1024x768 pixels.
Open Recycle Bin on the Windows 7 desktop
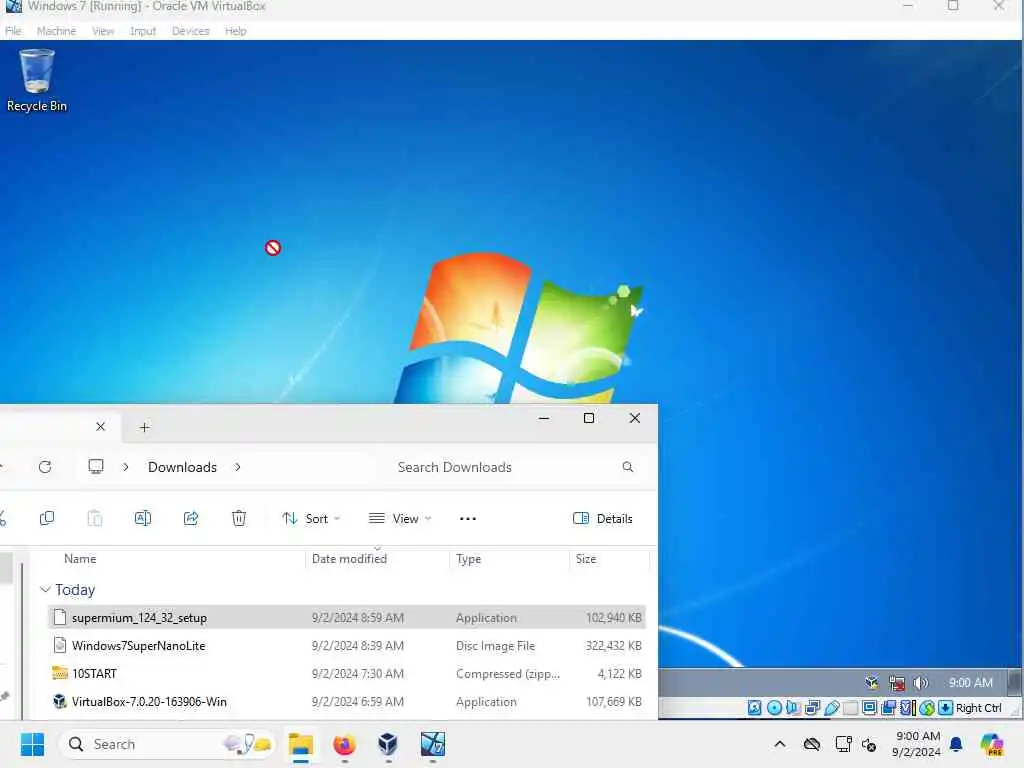click(37, 80)
